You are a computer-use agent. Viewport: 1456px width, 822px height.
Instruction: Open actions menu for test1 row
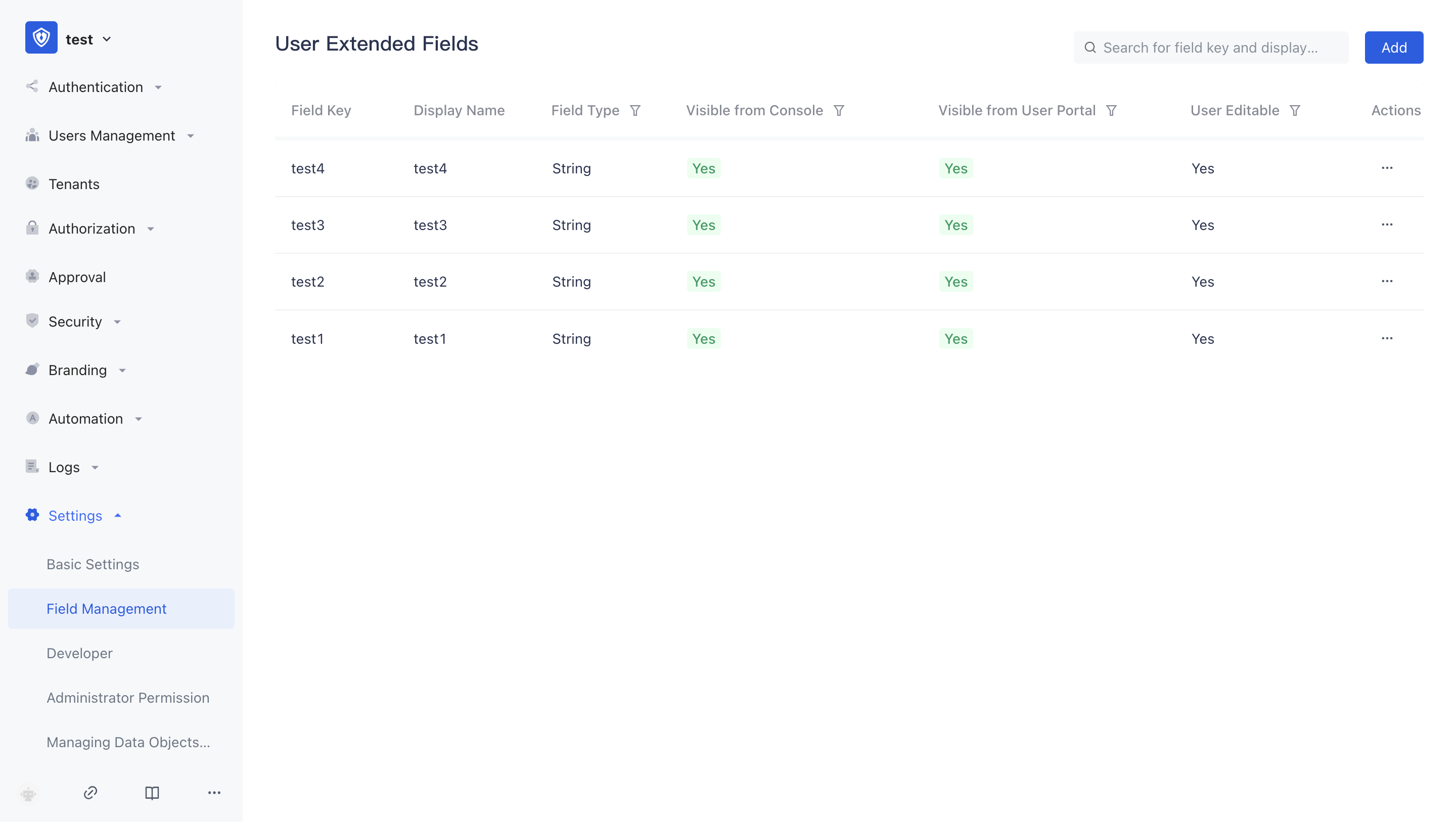[x=1386, y=338]
